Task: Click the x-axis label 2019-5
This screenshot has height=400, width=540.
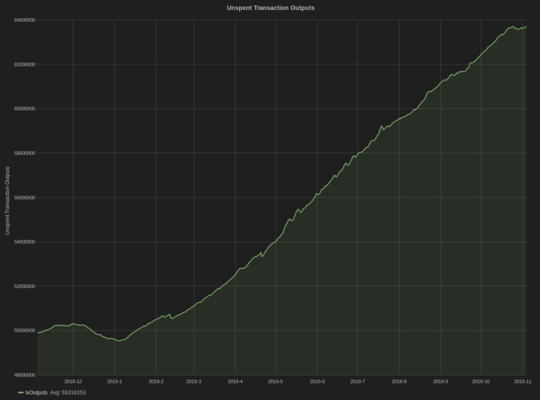Action: [275, 381]
